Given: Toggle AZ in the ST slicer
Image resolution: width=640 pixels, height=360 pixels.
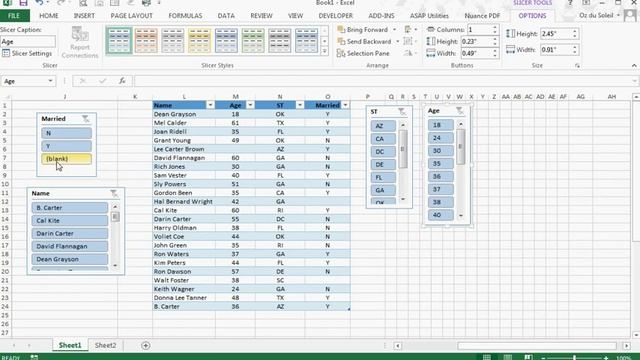Looking at the screenshot, I should pyautogui.click(x=383, y=126).
